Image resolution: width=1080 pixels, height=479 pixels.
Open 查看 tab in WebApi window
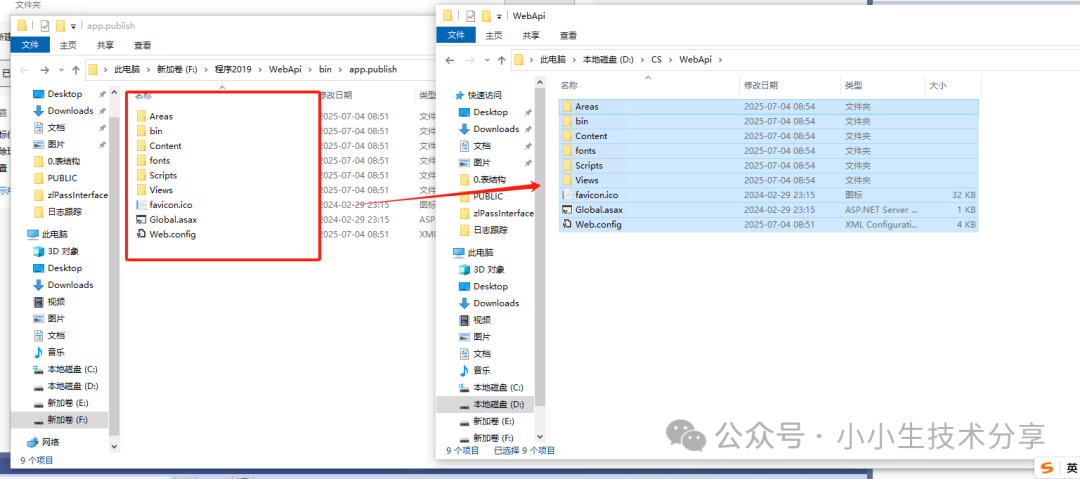[x=568, y=35]
